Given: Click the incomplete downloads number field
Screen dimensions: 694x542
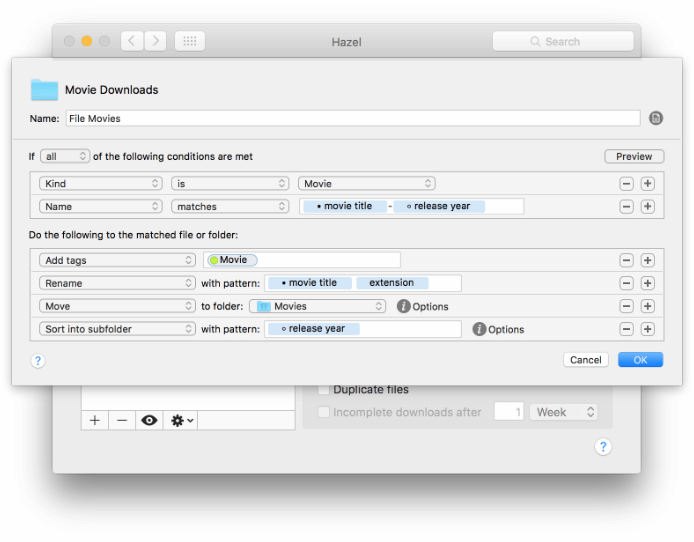Looking at the screenshot, I should tap(509, 412).
